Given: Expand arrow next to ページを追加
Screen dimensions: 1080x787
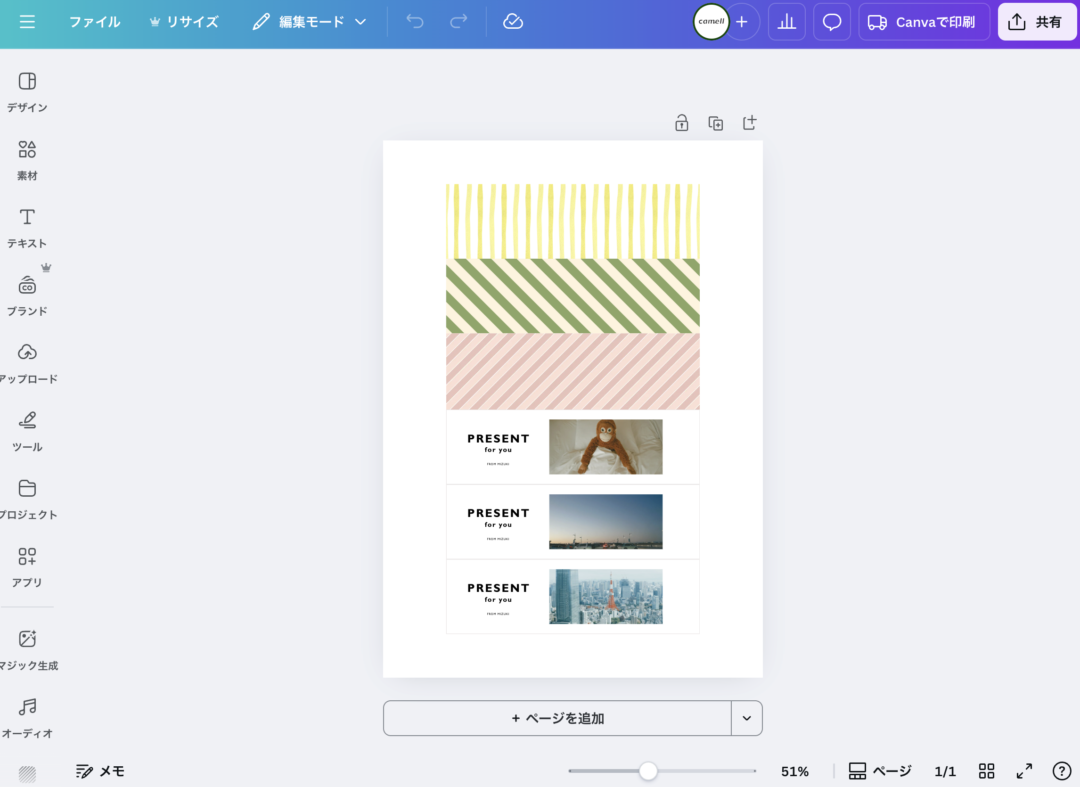Looking at the screenshot, I should coord(747,718).
